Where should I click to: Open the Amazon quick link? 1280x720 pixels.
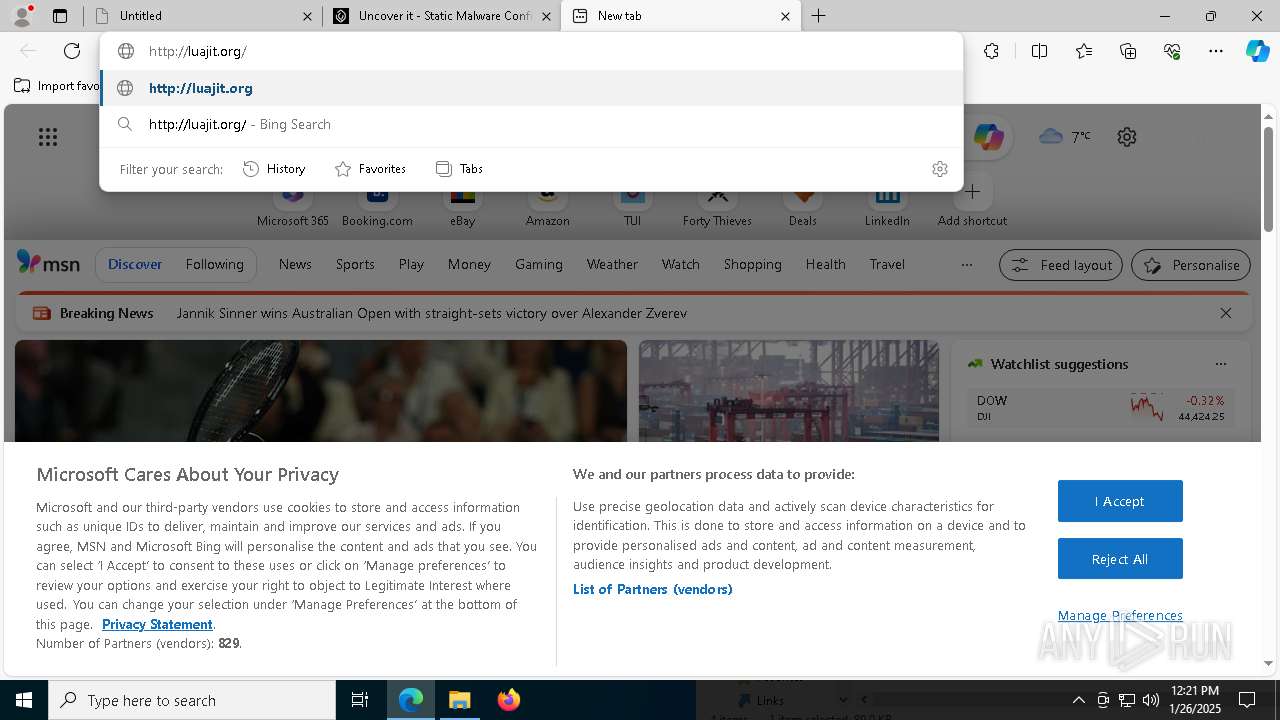tap(547, 205)
